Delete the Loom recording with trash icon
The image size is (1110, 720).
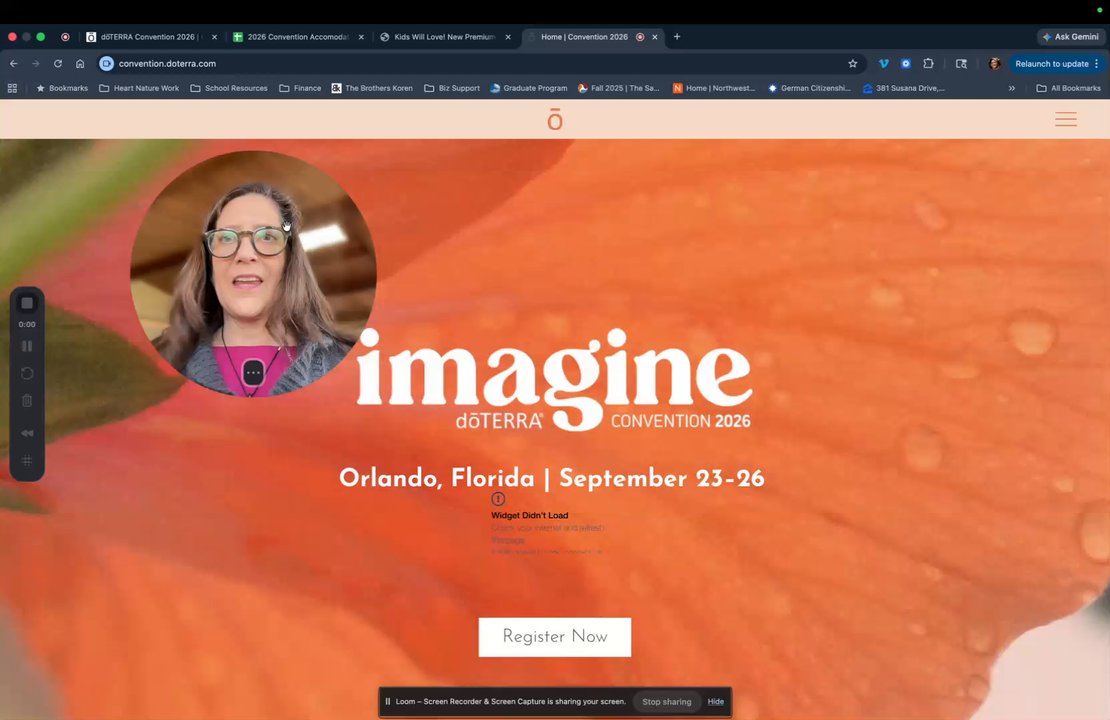click(x=27, y=401)
